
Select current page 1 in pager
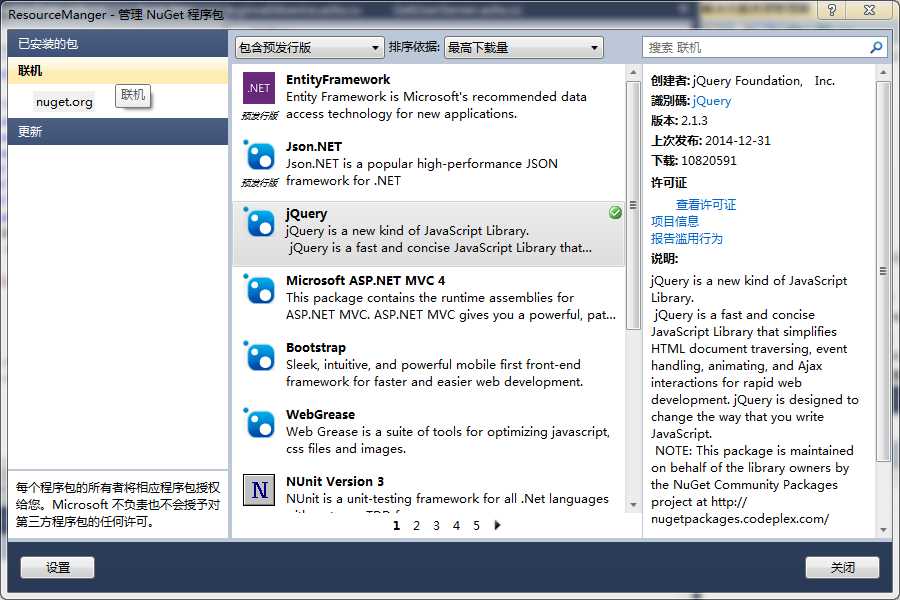point(396,525)
